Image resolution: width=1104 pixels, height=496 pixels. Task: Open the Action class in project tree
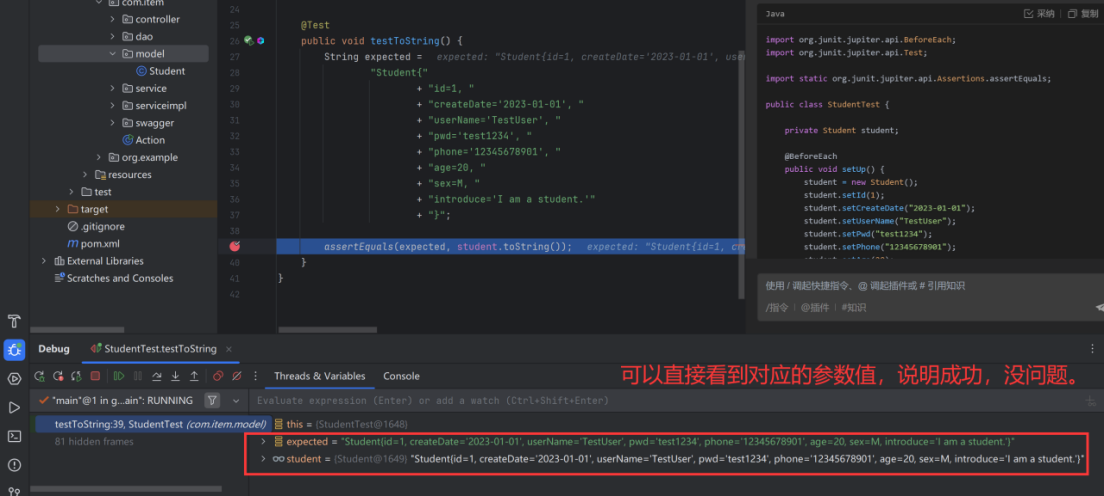(x=144, y=140)
